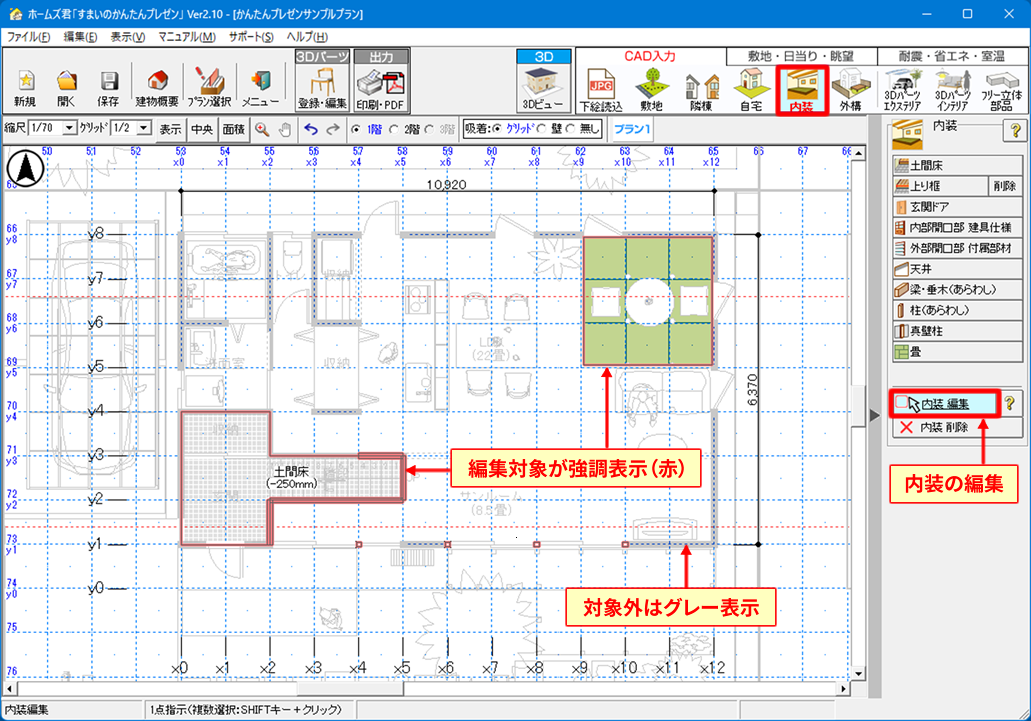Viewport: 1031px width, 721px height.
Task: Switch to CAD入力 tab
Action: pyautogui.click(x=650, y=56)
